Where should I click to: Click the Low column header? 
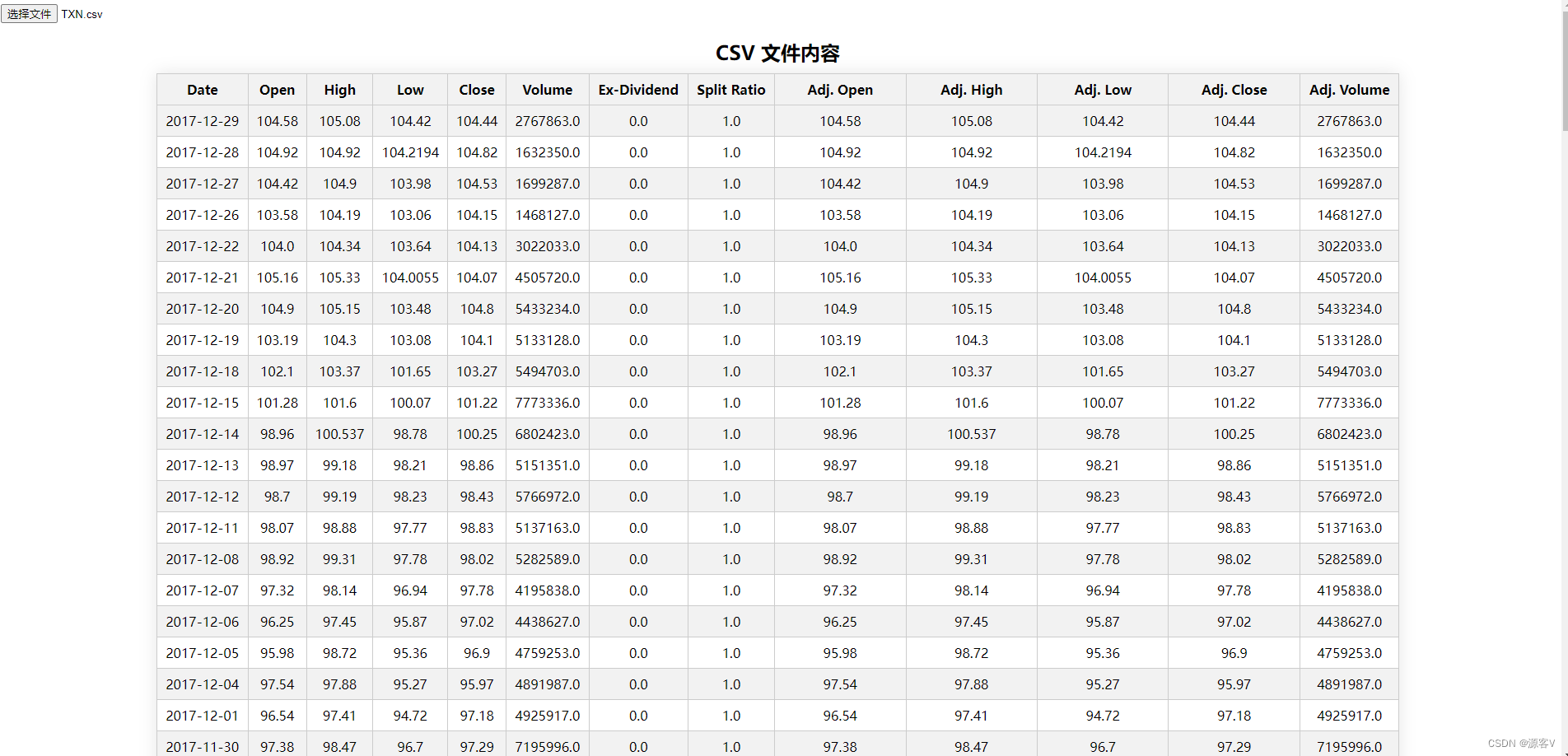[410, 90]
